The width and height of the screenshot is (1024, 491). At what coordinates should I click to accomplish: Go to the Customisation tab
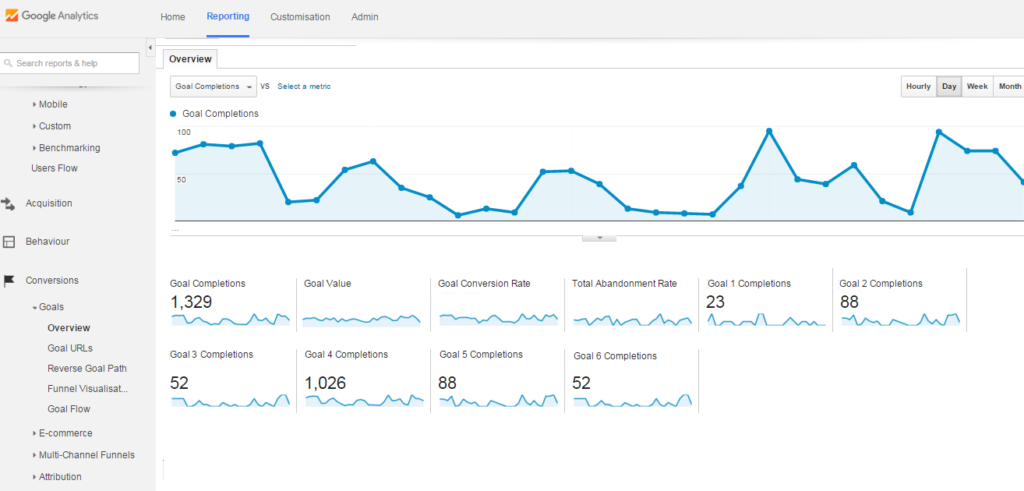point(300,17)
